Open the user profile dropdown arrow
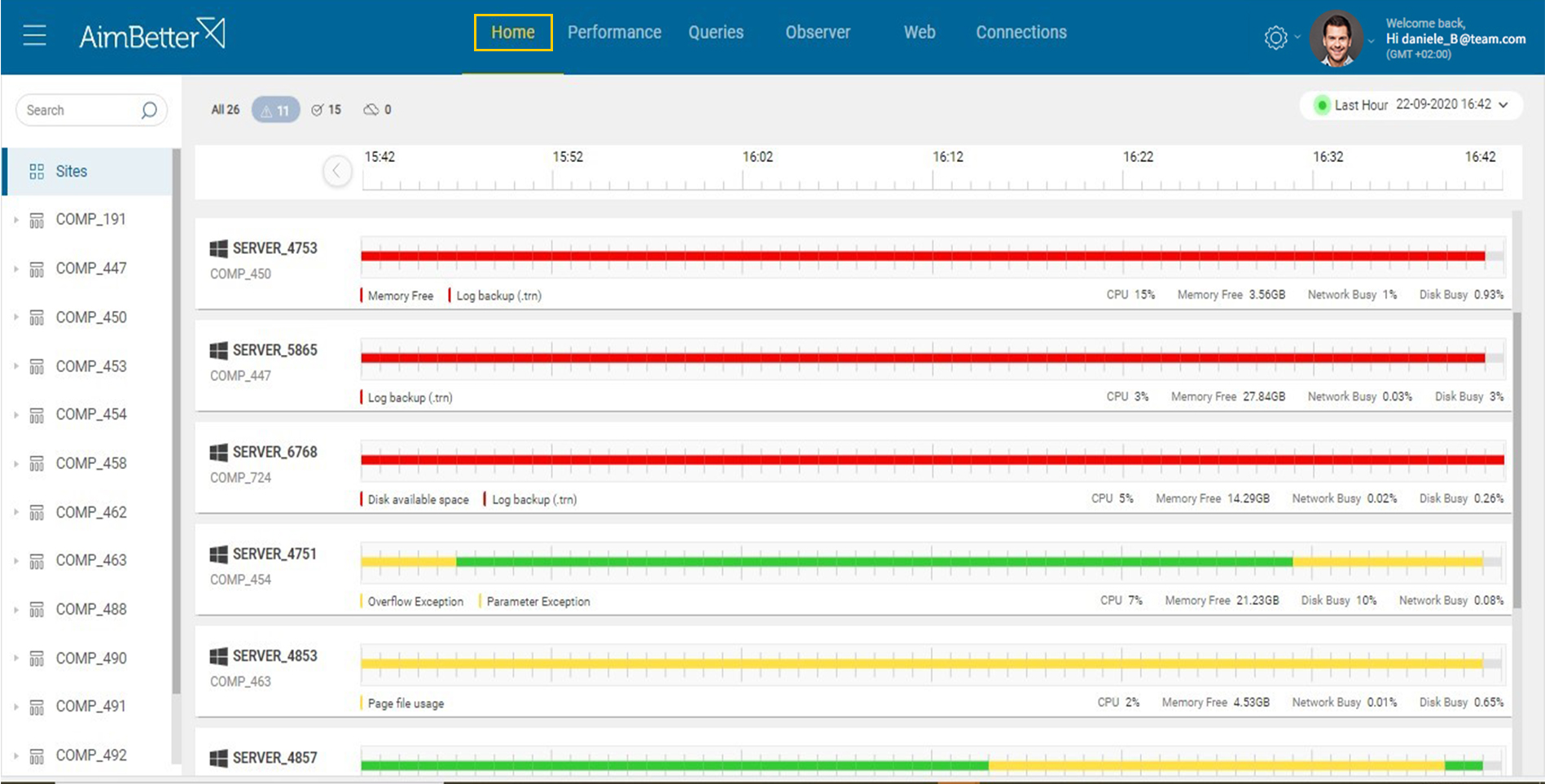The image size is (1545, 784). 1371,38
